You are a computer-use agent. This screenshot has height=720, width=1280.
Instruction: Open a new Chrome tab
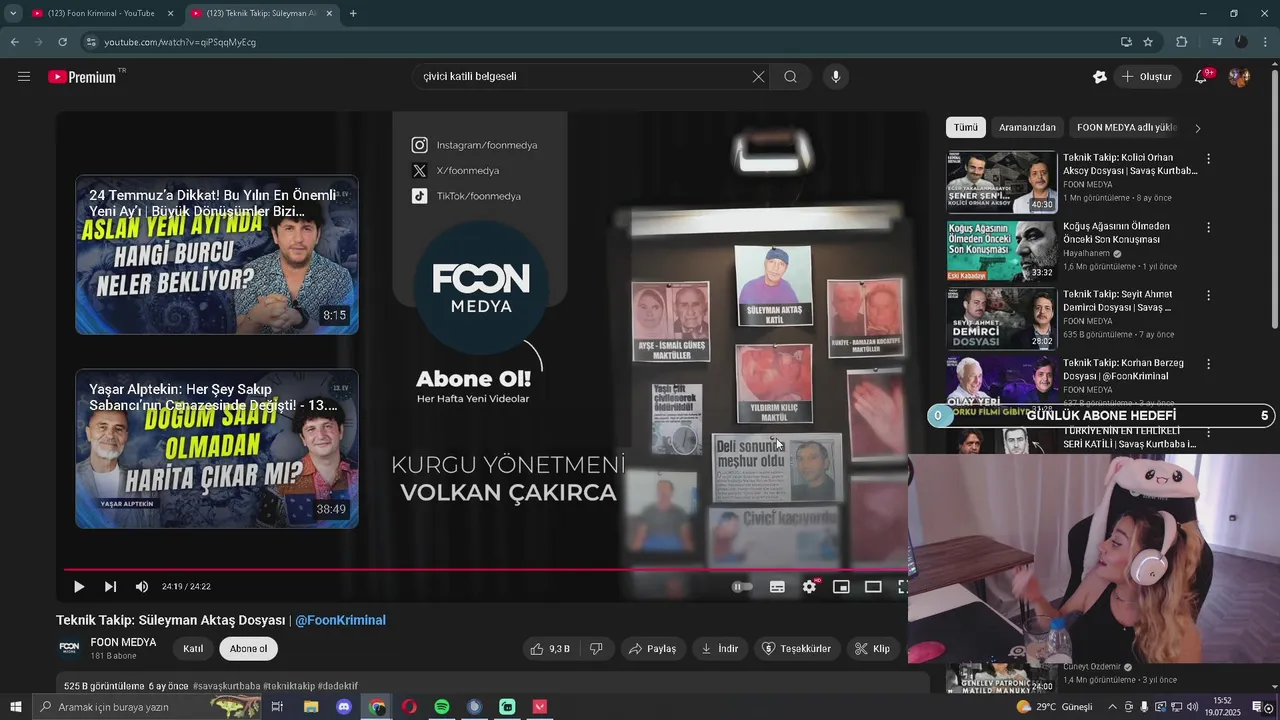tap(353, 13)
